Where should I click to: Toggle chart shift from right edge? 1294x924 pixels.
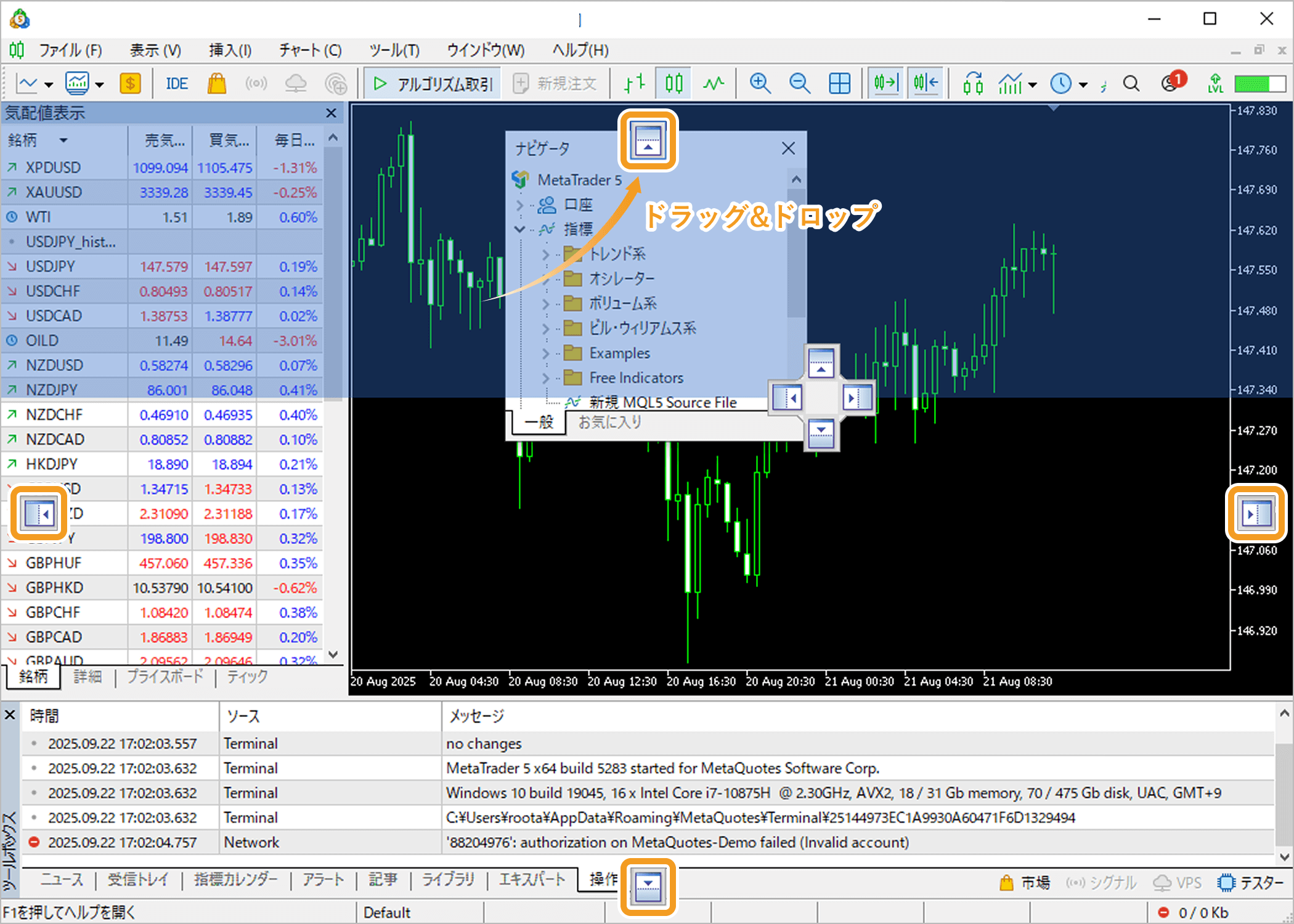(926, 83)
